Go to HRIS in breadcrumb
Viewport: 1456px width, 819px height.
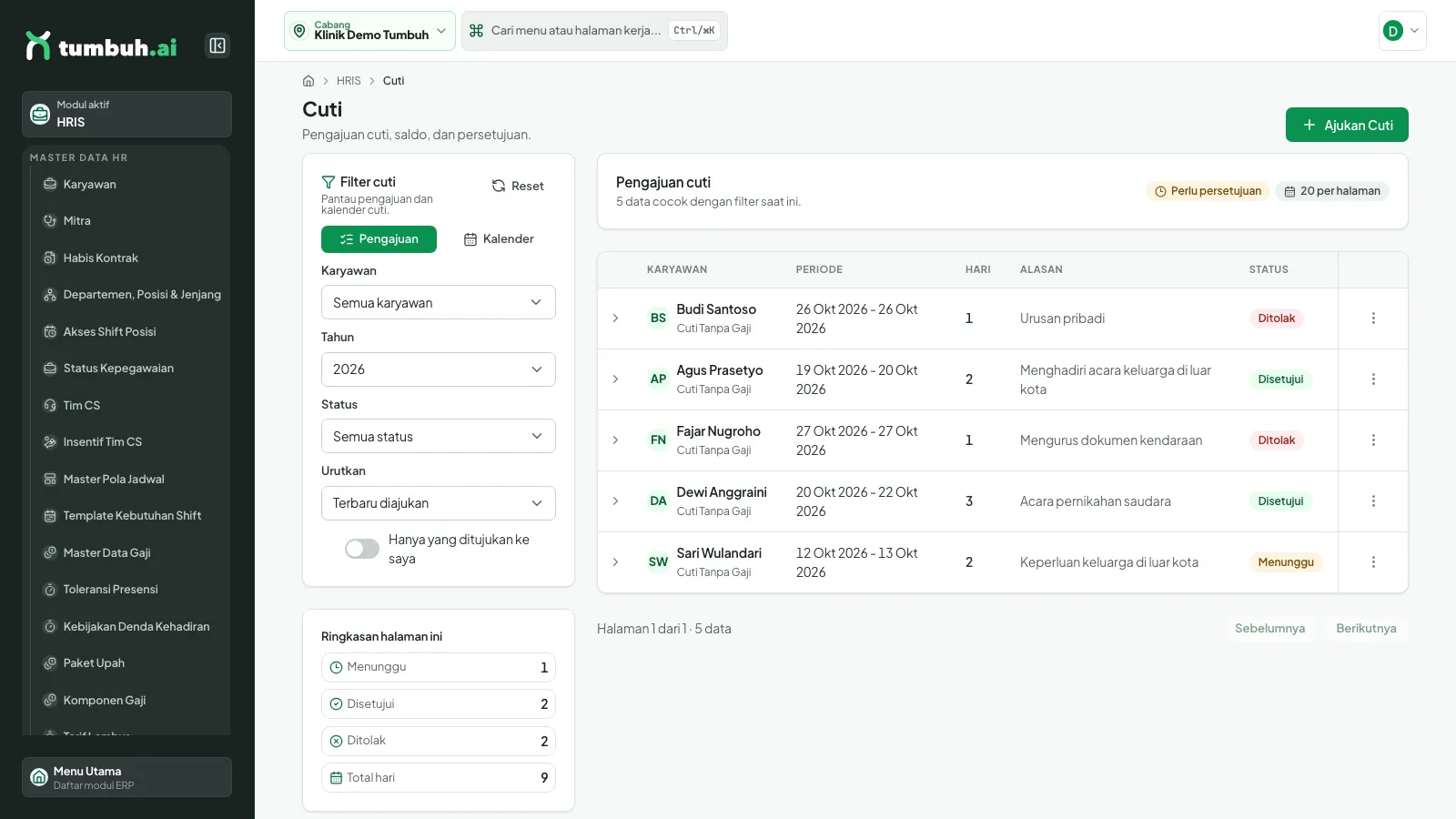[x=349, y=81]
